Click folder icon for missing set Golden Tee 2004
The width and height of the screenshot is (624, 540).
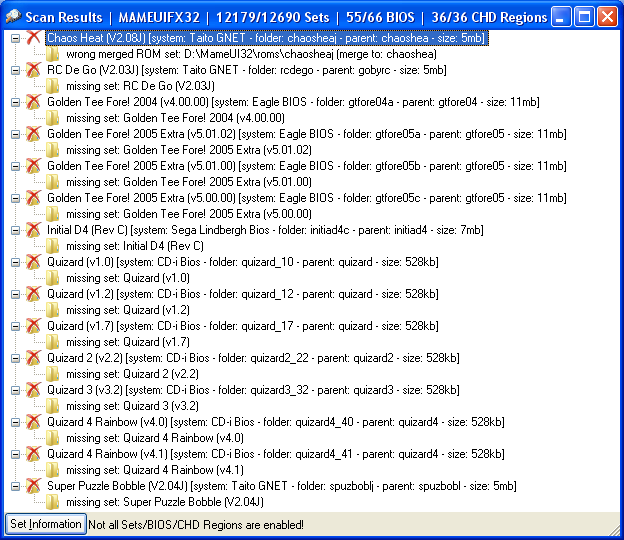pos(53,118)
